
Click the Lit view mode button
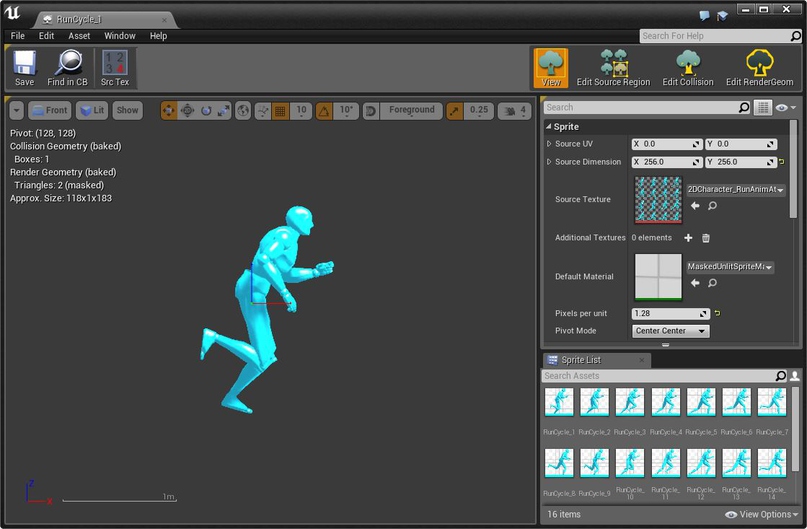click(92, 111)
